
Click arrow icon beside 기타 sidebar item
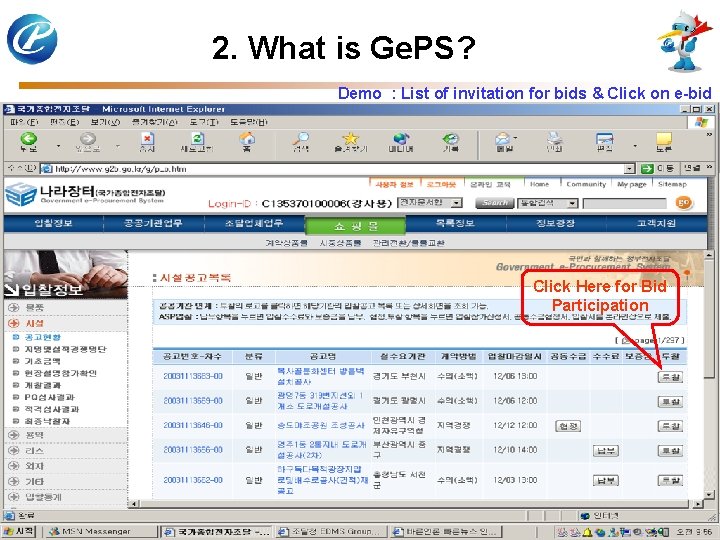(13, 481)
